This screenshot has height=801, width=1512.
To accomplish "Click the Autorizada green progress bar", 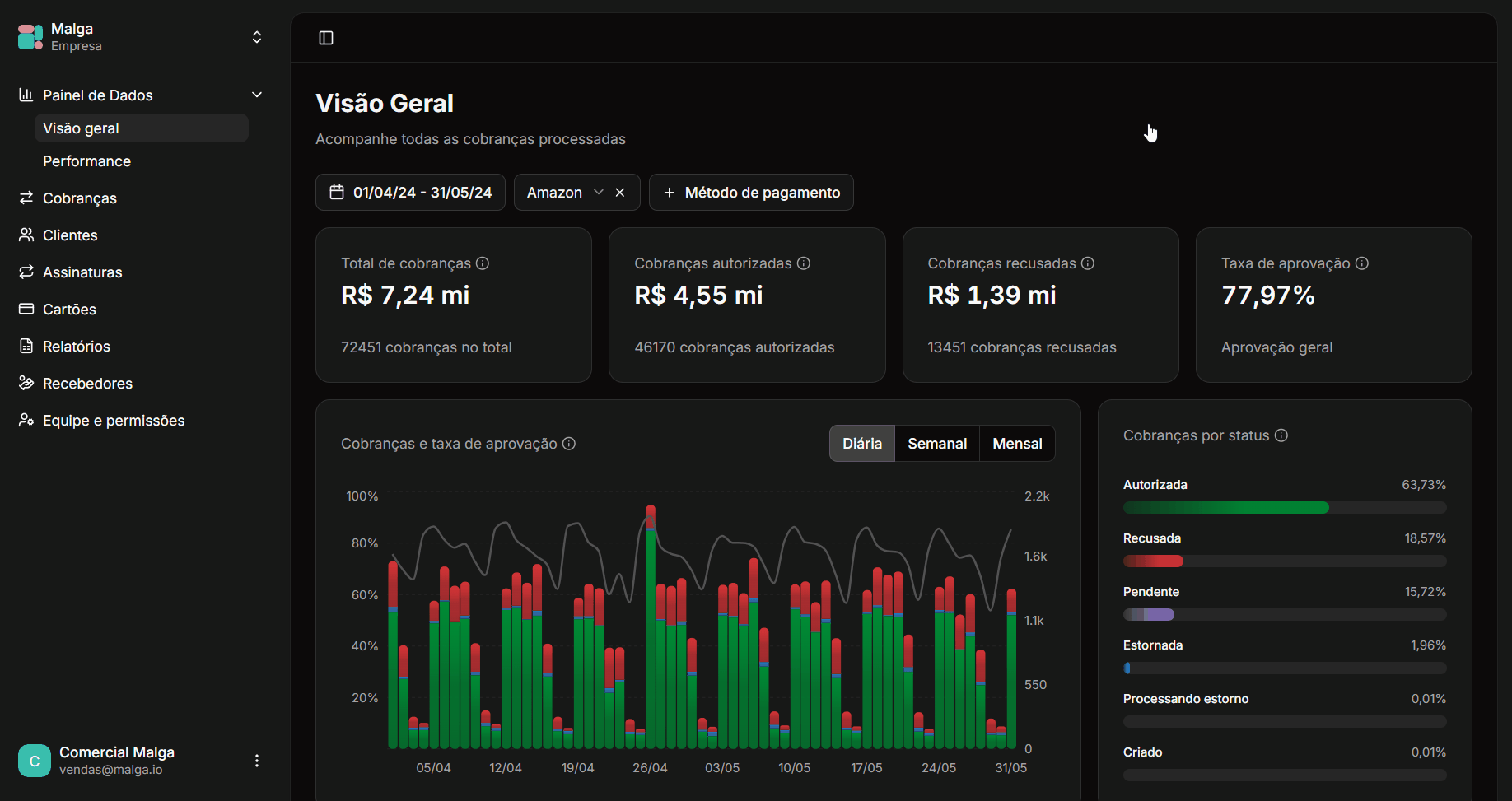I will 1226,508.
